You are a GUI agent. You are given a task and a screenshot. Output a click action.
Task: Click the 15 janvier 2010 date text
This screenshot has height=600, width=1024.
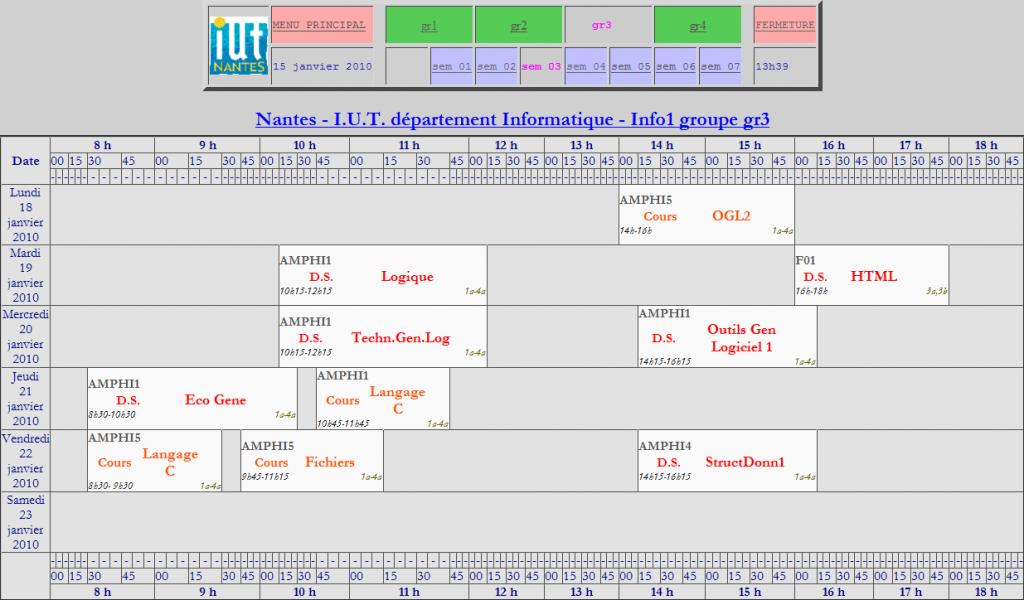coord(322,67)
